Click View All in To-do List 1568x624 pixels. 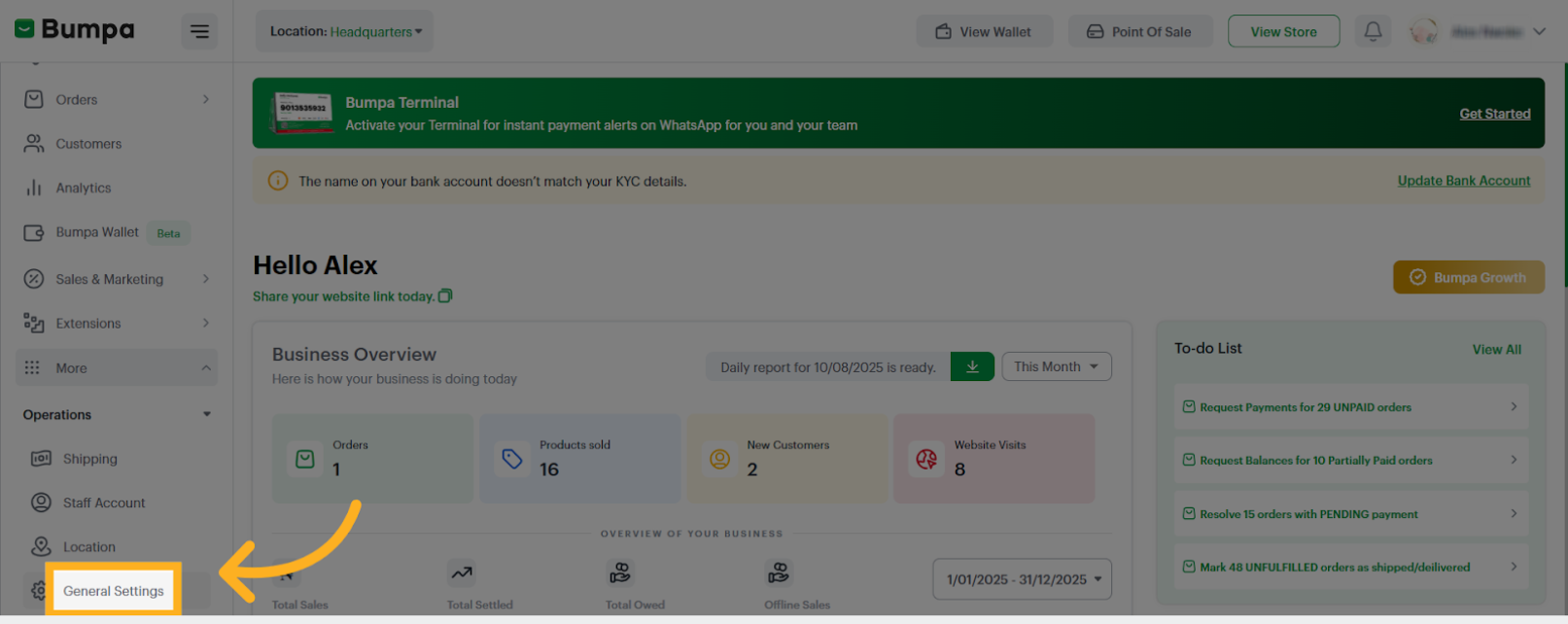click(x=1497, y=349)
